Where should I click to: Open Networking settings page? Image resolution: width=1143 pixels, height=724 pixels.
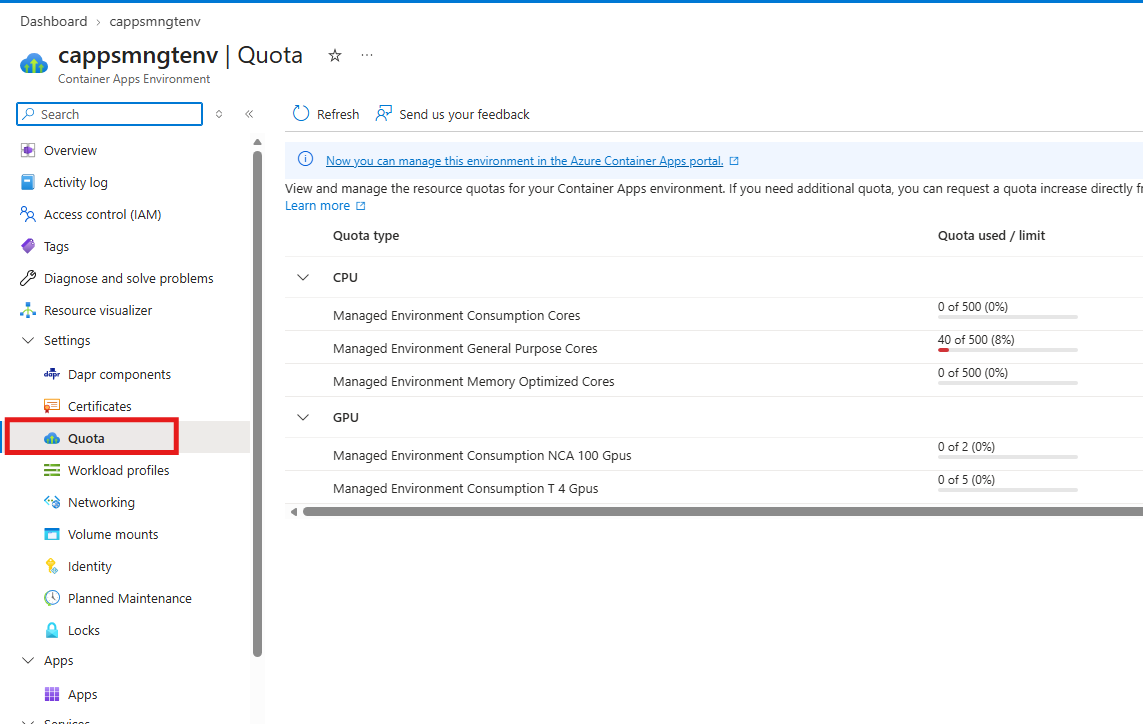click(x=101, y=502)
